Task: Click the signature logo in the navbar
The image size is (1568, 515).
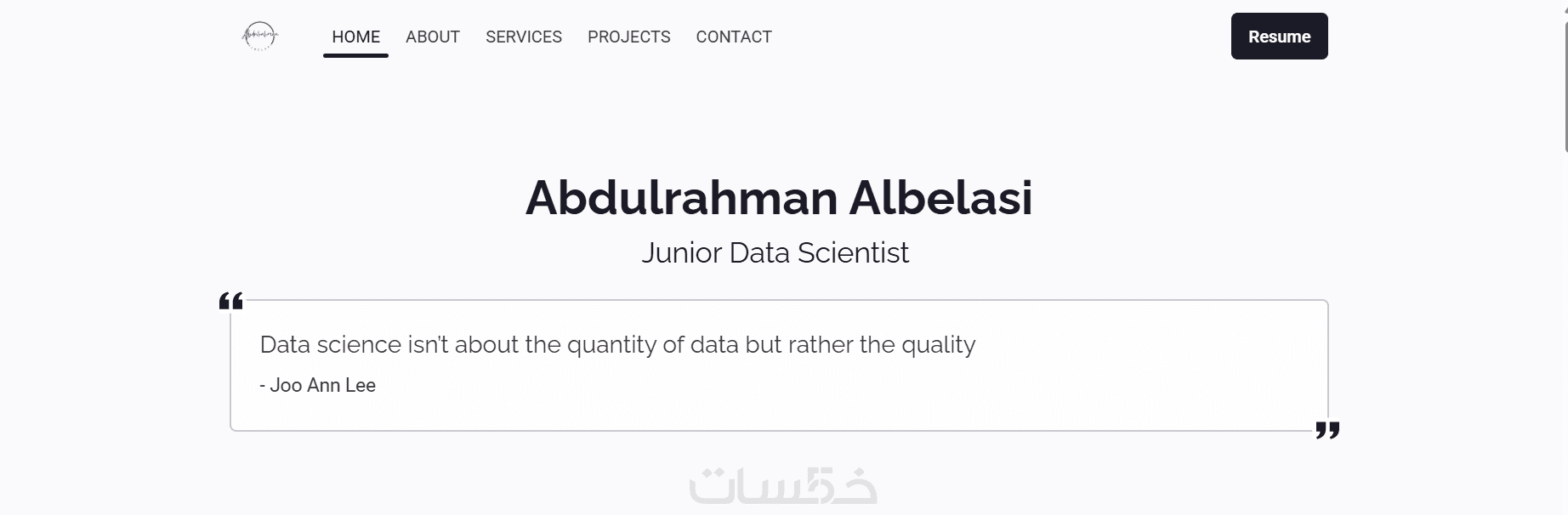Action: point(259,37)
